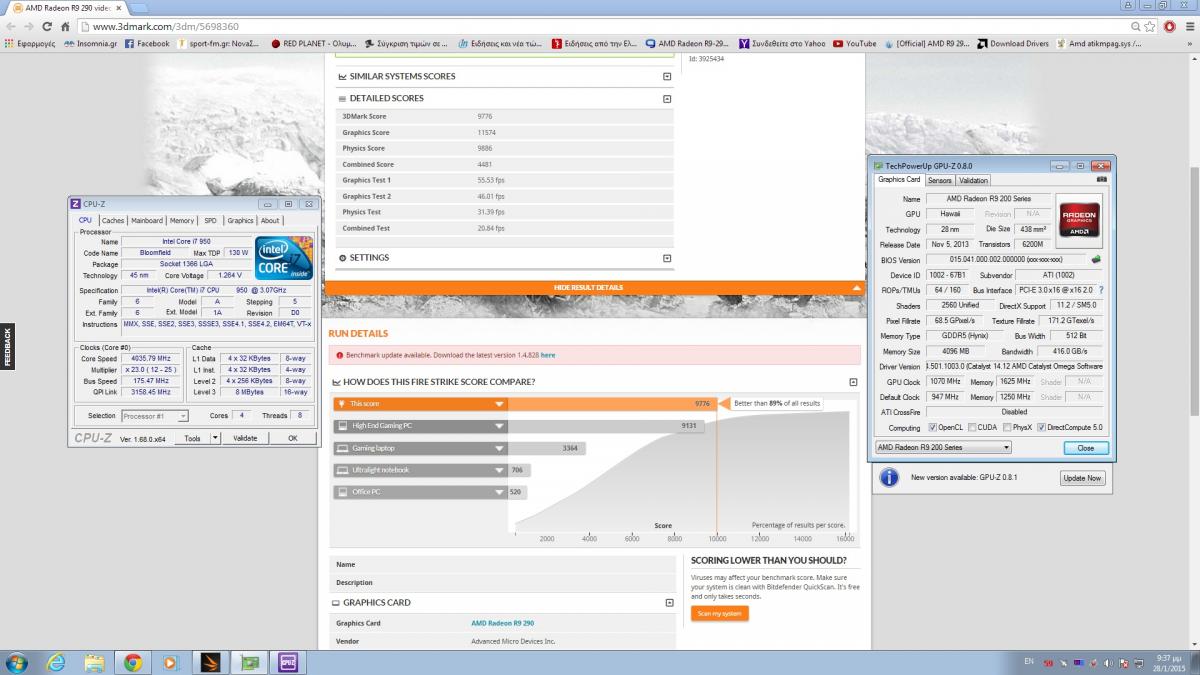
Task: Bookmark this page with the star icon
Action: click(x=1150, y=27)
